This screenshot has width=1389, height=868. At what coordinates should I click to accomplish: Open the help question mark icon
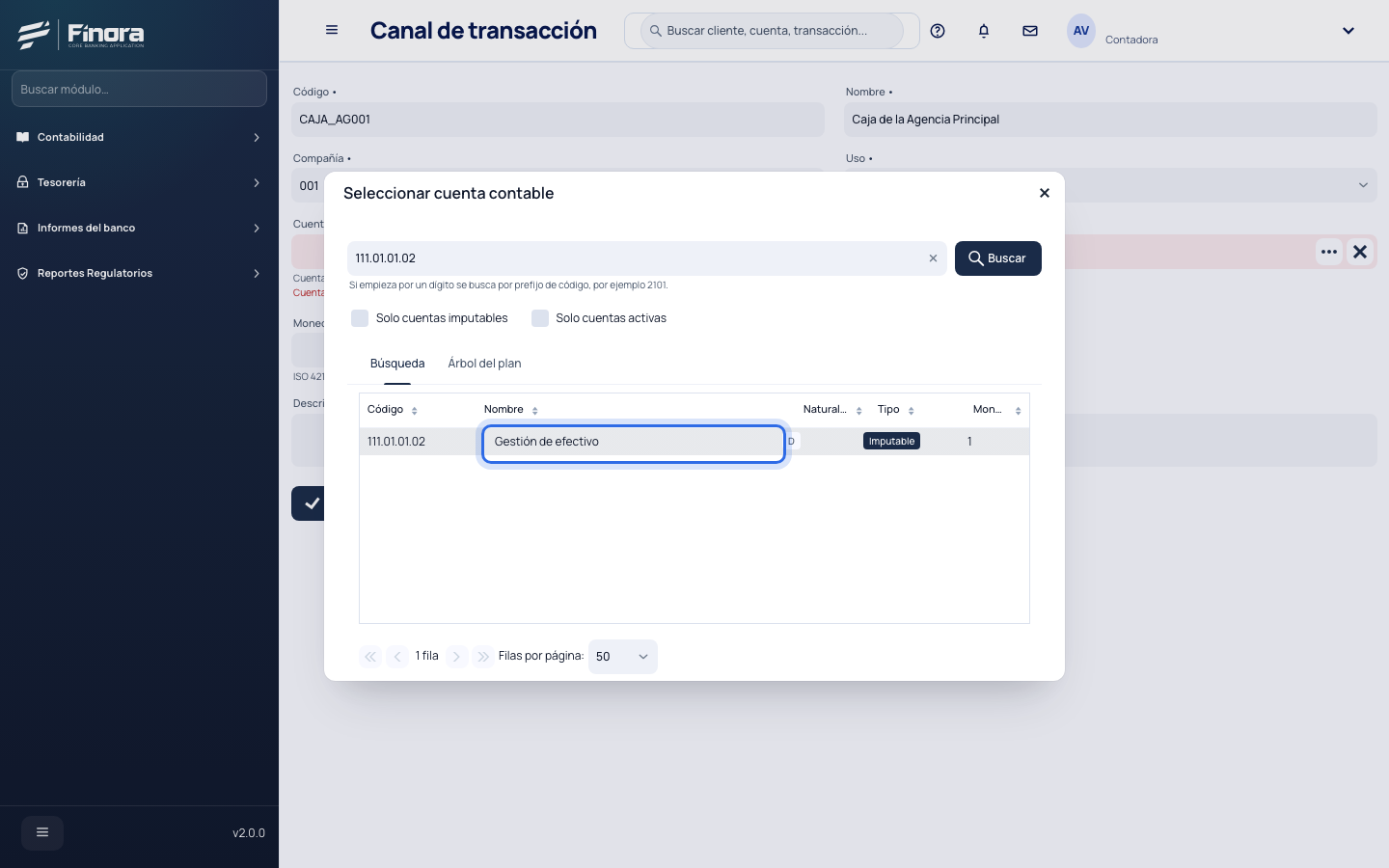coord(938,31)
